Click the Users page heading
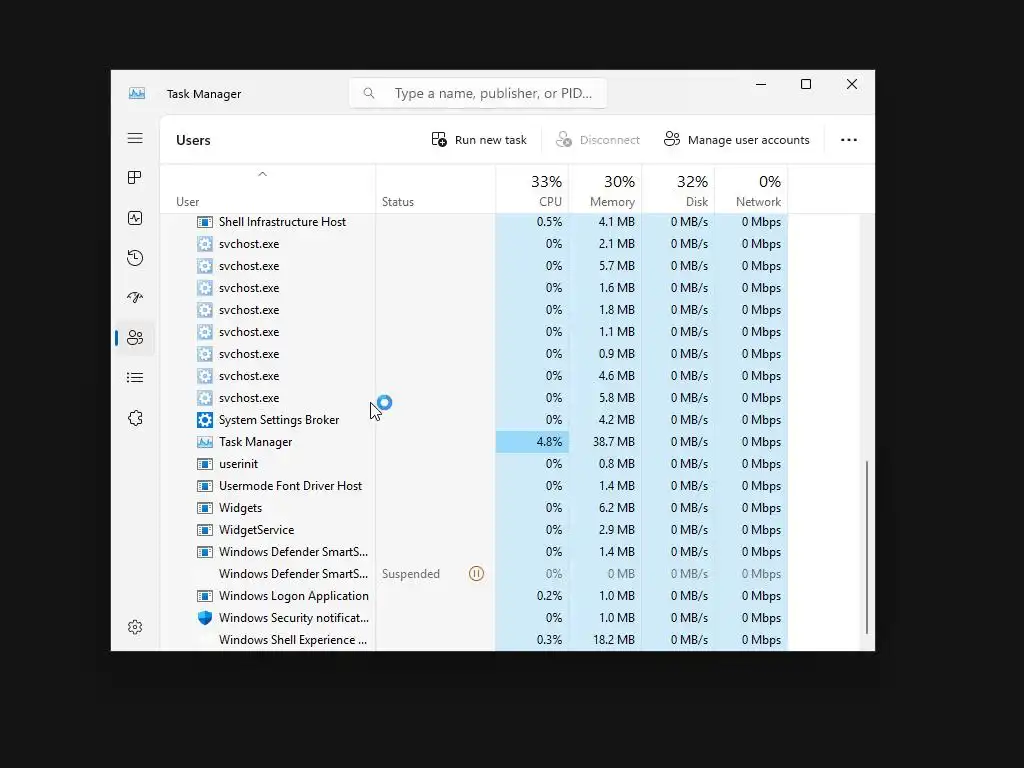Viewport: 1024px width, 768px height. 193,140
